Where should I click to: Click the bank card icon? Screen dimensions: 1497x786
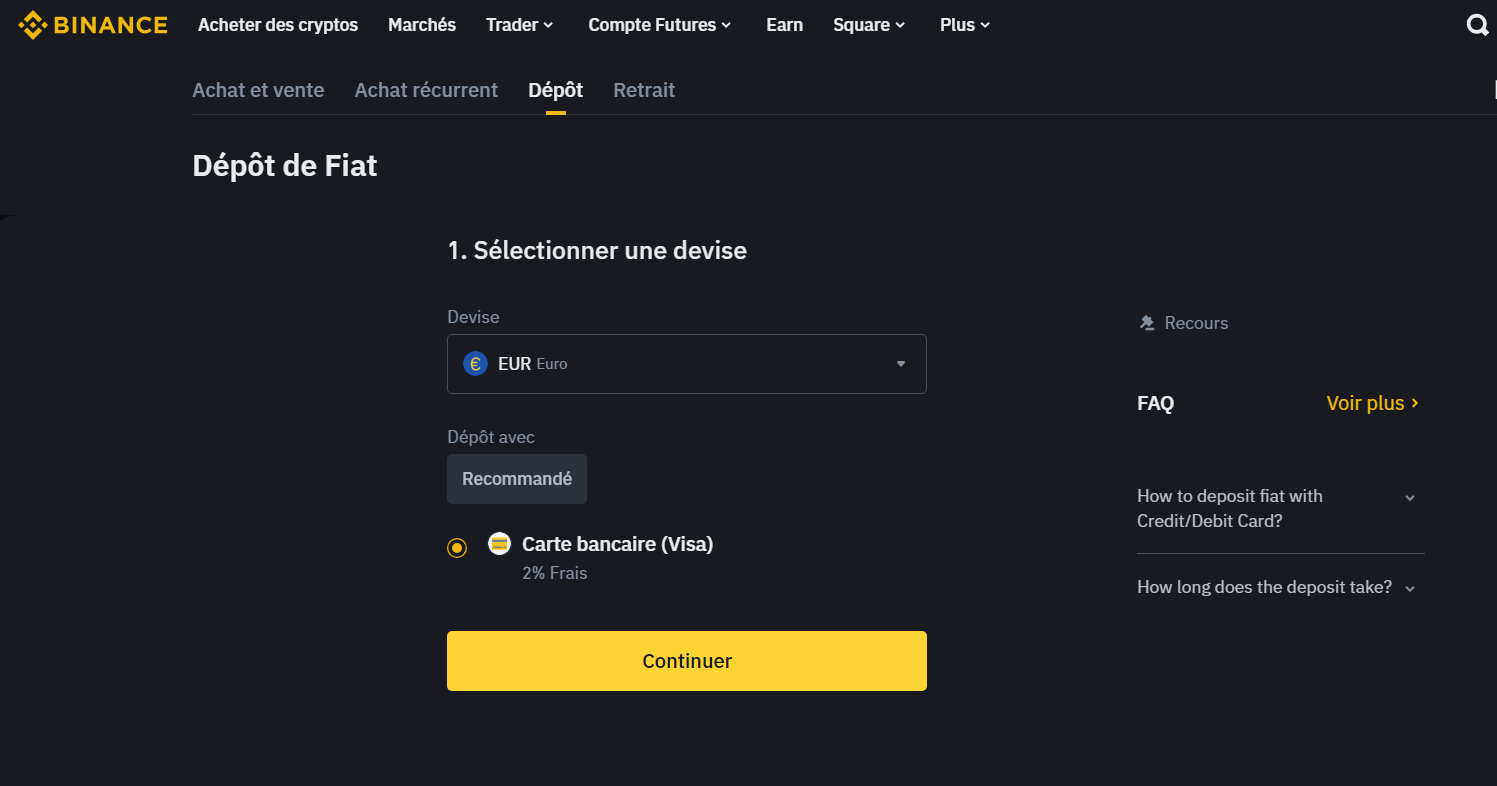[x=499, y=544]
